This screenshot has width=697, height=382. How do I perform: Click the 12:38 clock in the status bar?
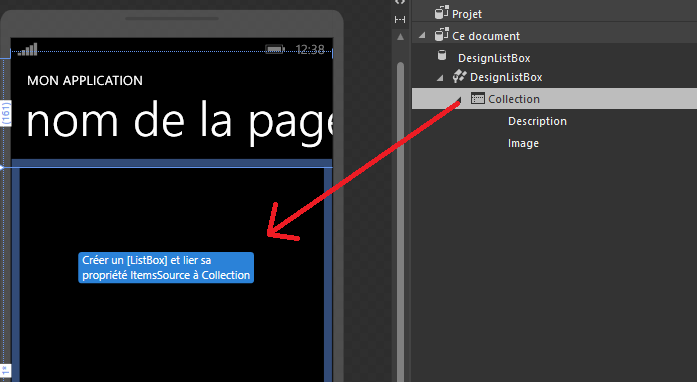coord(310,49)
